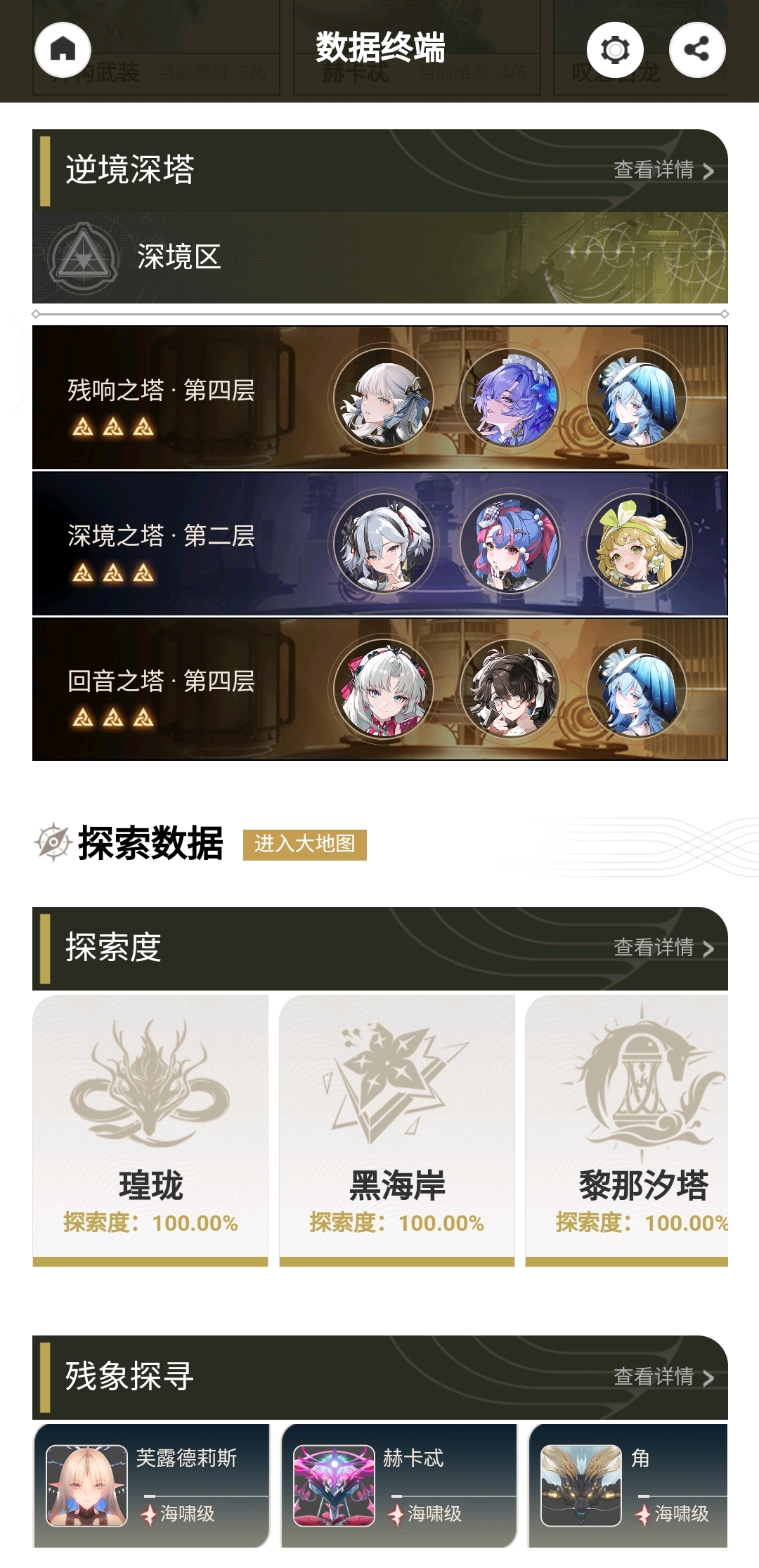Click the 瑝珑 exploration progress bar
759x1568 pixels.
point(150,1262)
